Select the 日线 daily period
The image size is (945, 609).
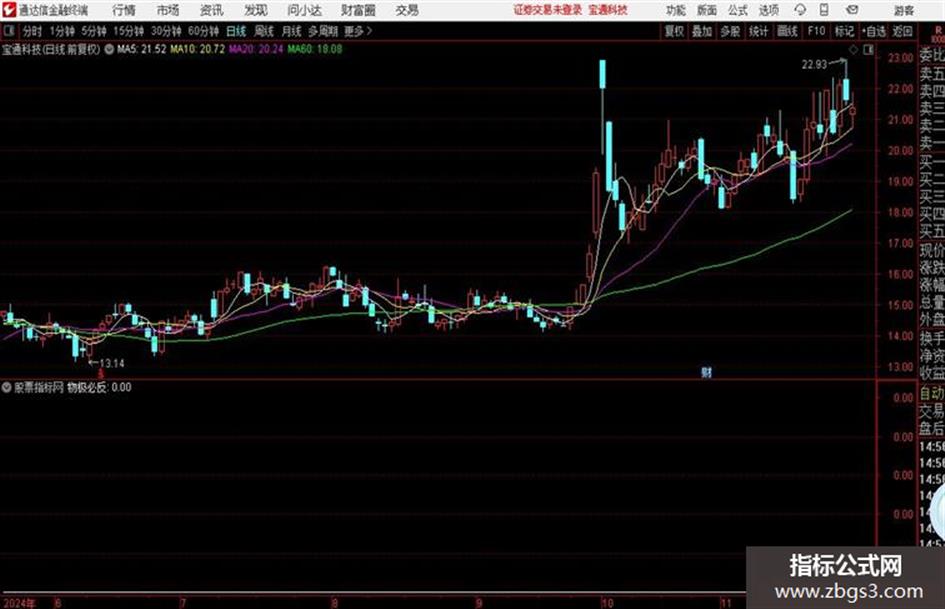236,31
